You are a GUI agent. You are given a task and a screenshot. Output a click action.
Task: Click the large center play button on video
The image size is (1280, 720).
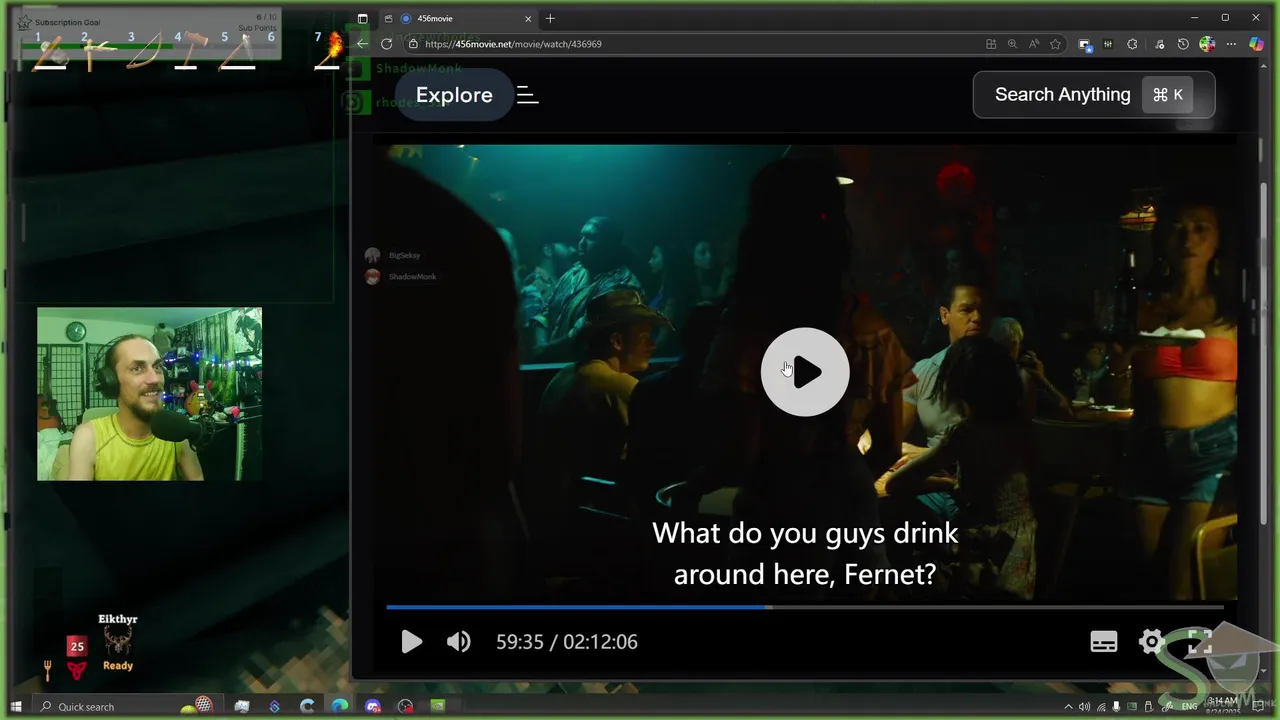805,372
